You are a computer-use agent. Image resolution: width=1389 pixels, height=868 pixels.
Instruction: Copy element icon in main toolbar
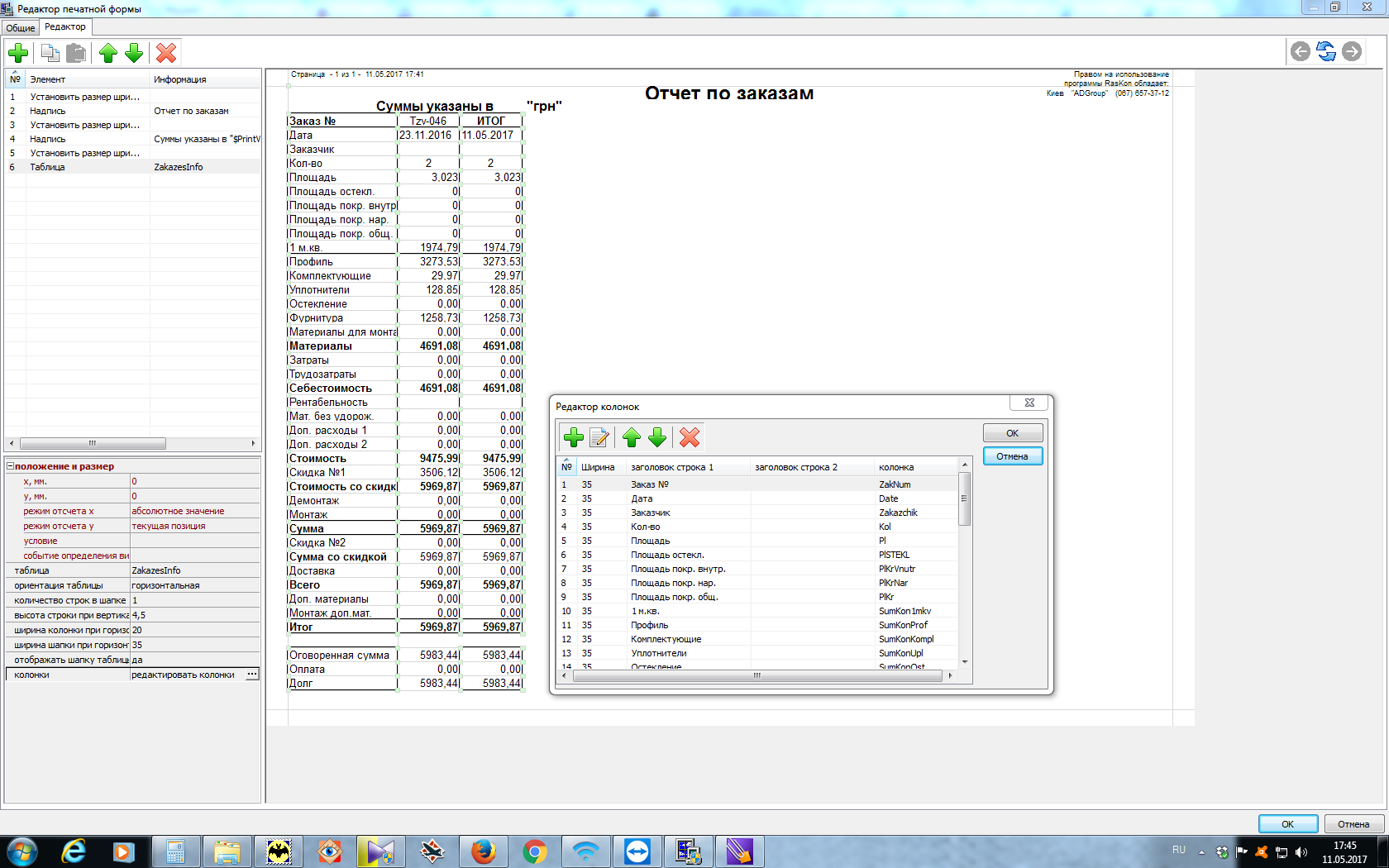(x=50, y=53)
